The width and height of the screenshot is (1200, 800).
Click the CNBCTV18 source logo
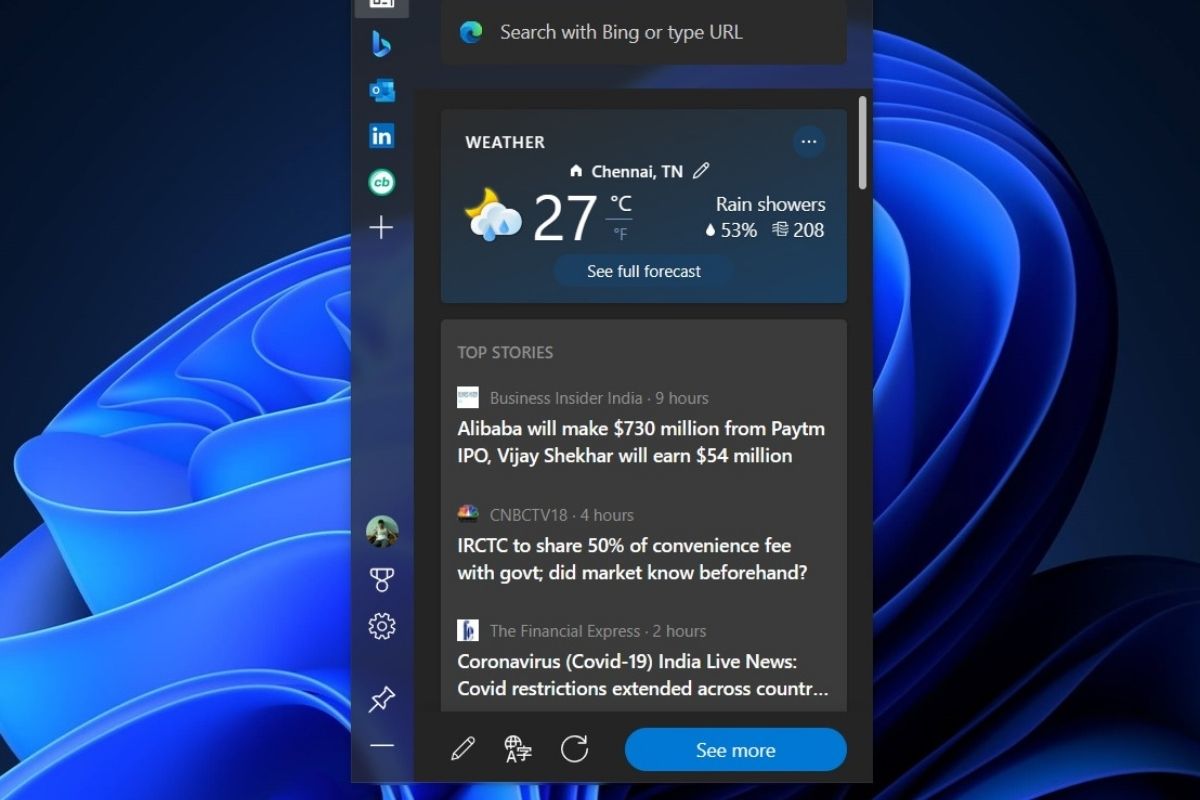point(468,515)
